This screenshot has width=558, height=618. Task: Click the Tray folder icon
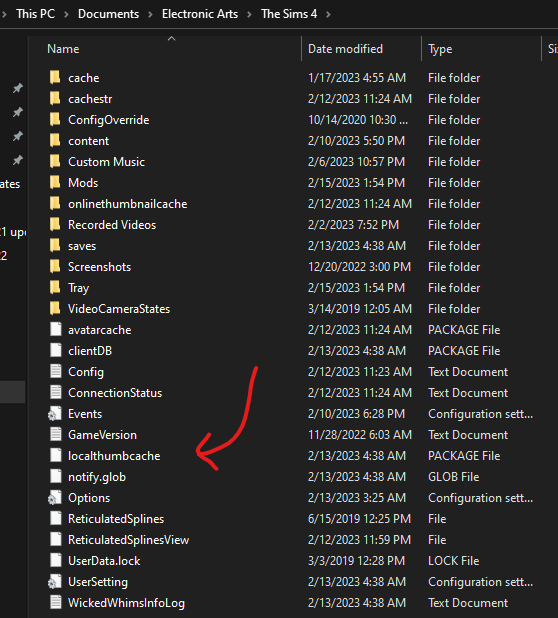(x=55, y=287)
